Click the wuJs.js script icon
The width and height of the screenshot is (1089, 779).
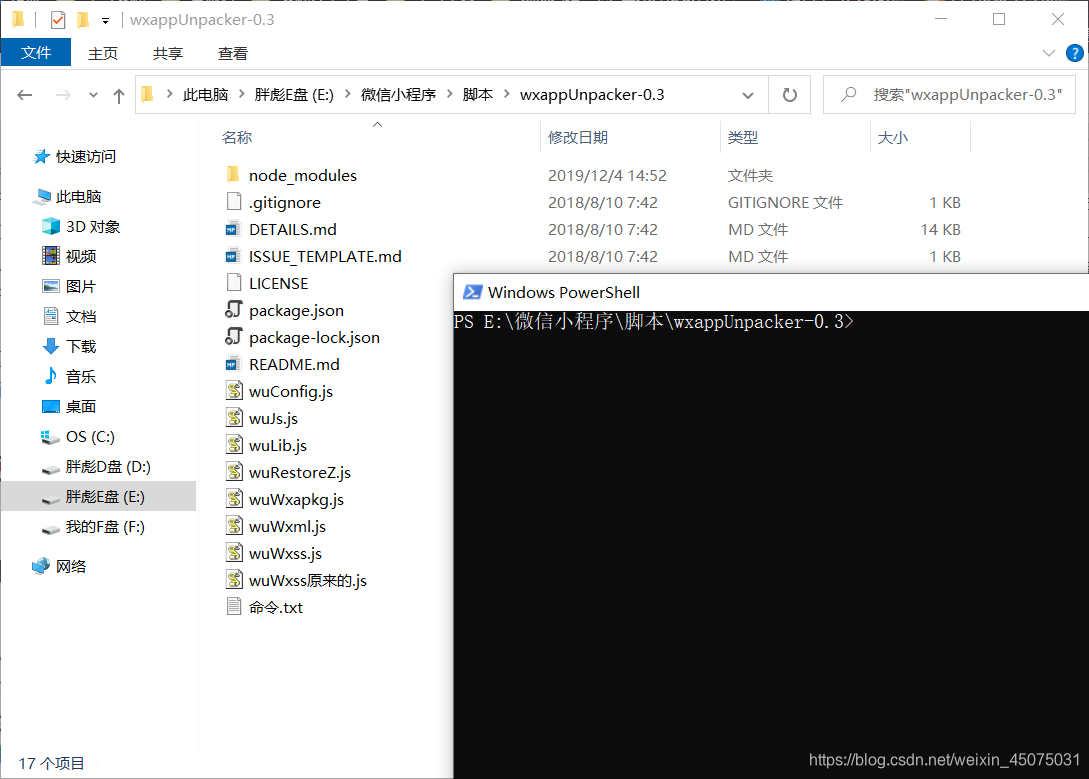(234, 418)
